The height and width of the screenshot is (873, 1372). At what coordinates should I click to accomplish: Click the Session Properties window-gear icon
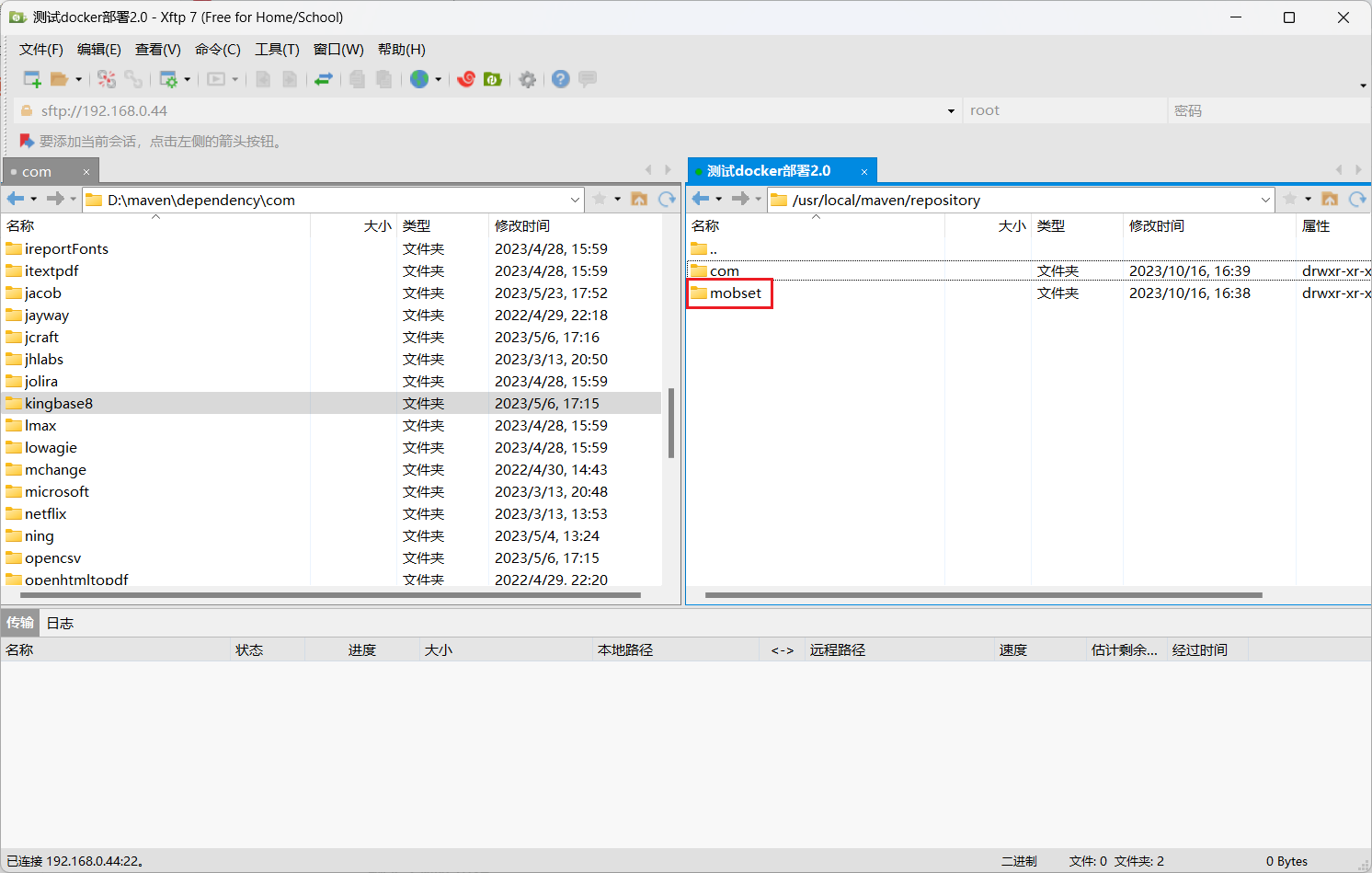coord(168,79)
